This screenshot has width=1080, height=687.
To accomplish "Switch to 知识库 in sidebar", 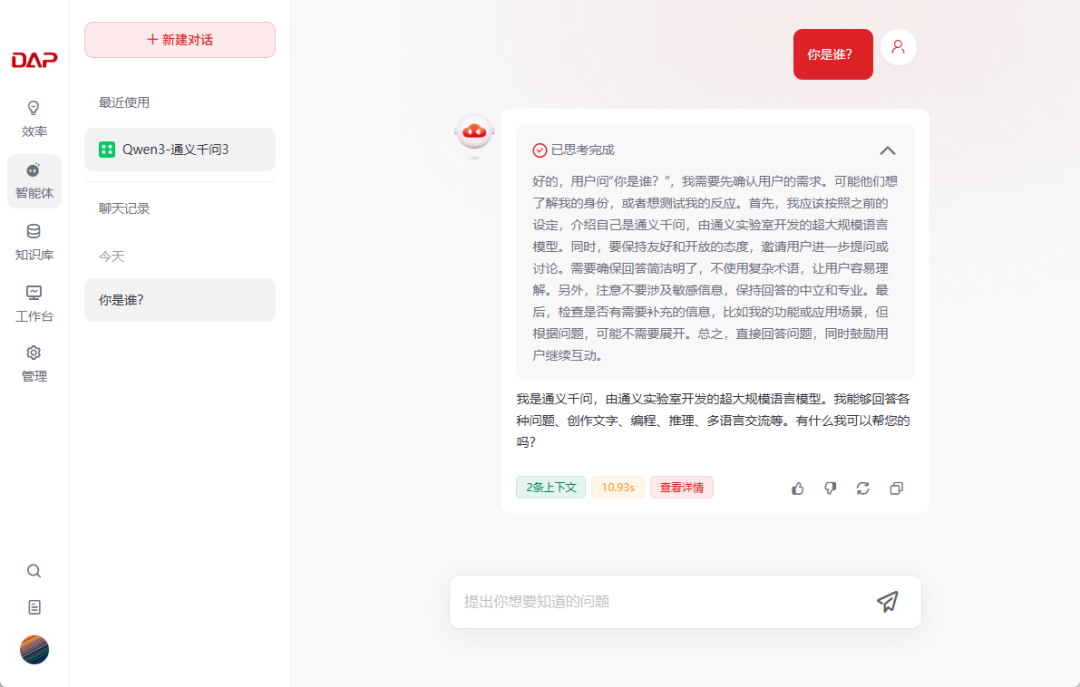I will 34,242.
